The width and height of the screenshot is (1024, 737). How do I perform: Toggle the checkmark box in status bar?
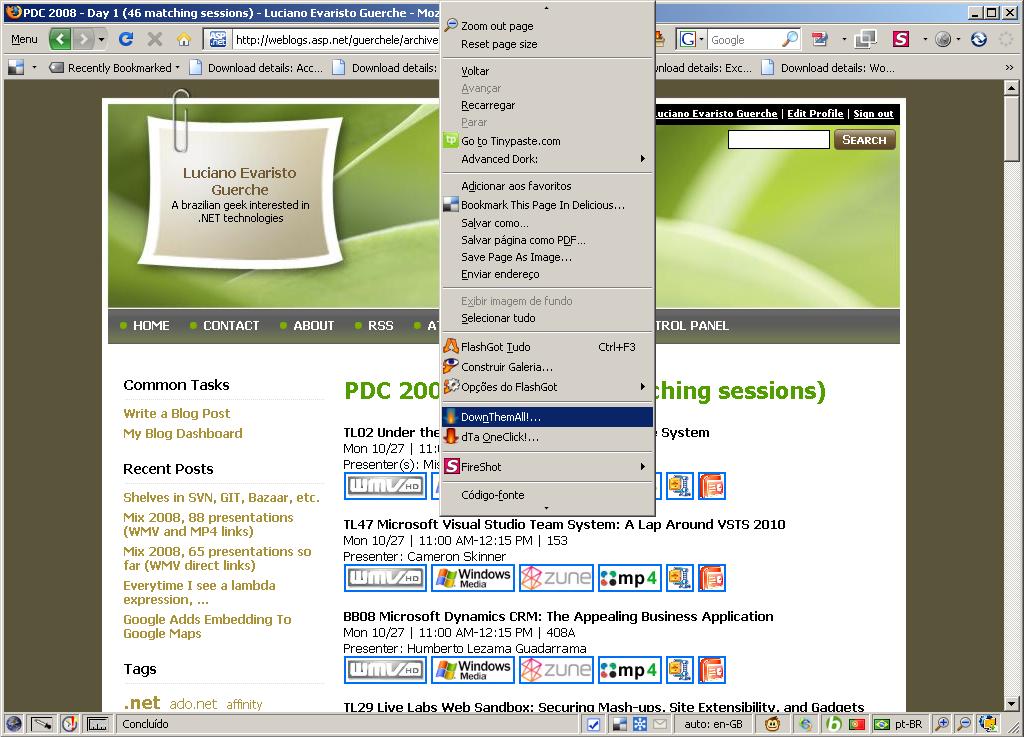pos(594,724)
